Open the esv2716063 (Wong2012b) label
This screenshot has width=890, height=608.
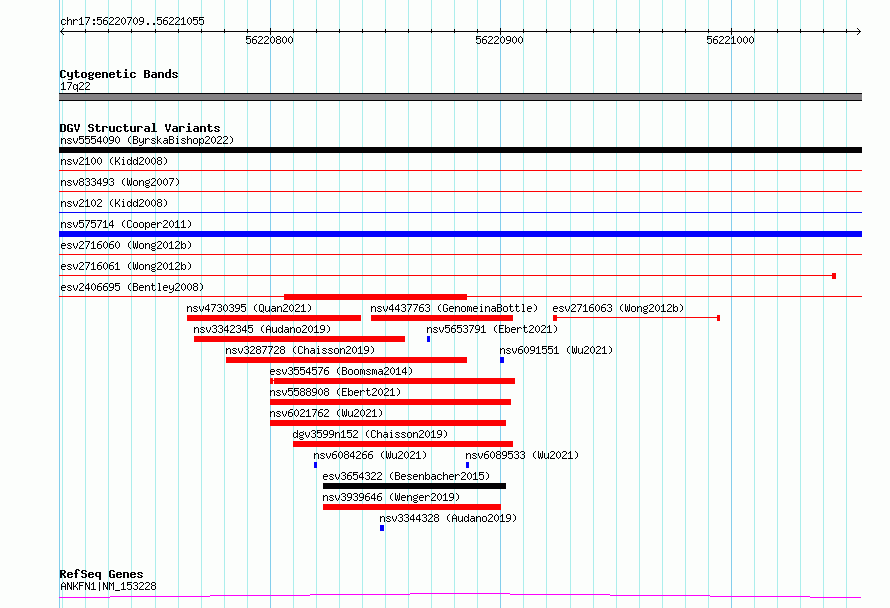coord(618,308)
